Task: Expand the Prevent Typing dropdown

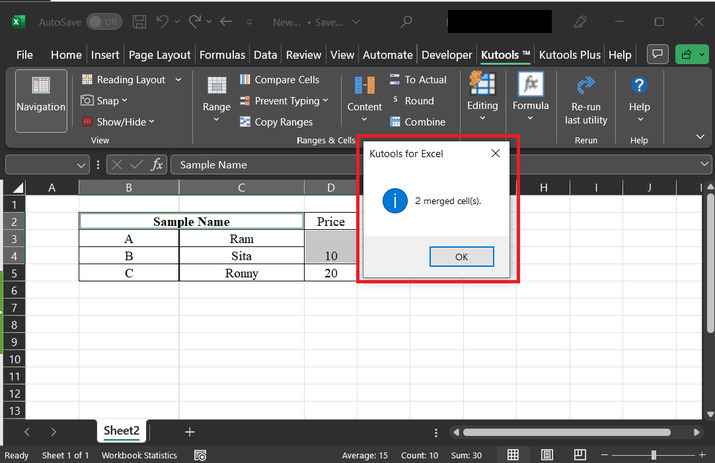Action: tap(326, 101)
